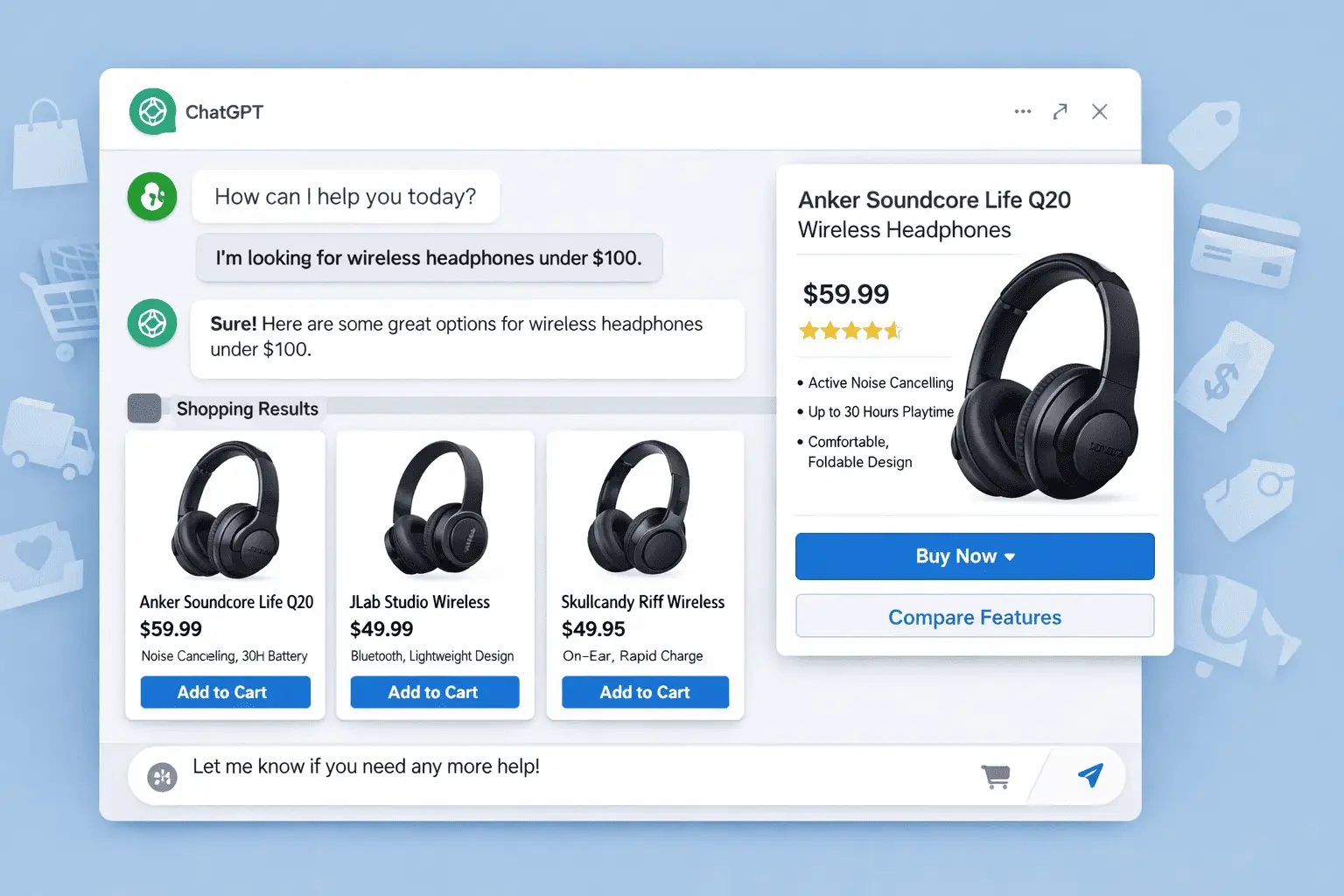Add Skullcandy Riff Wireless to cart

645,692
